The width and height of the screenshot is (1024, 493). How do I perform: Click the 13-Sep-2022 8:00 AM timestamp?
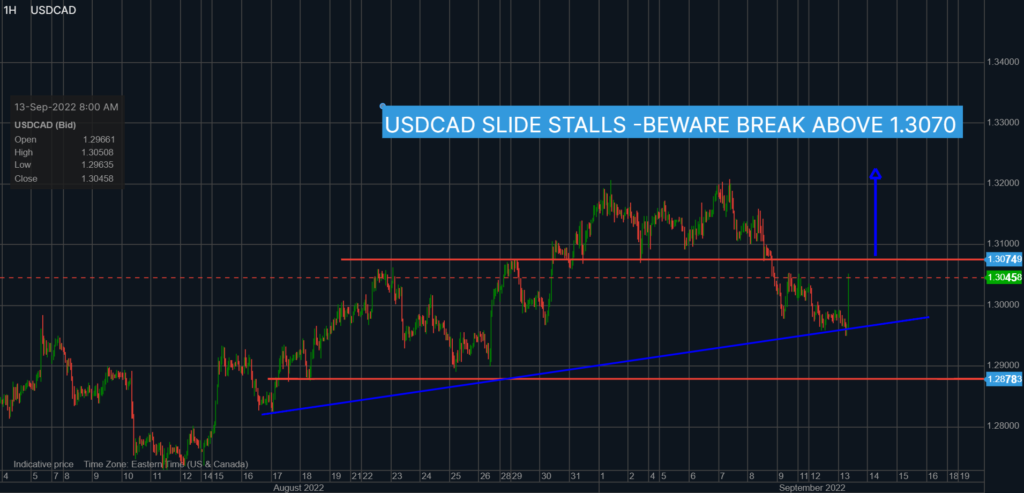[x=67, y=106]
